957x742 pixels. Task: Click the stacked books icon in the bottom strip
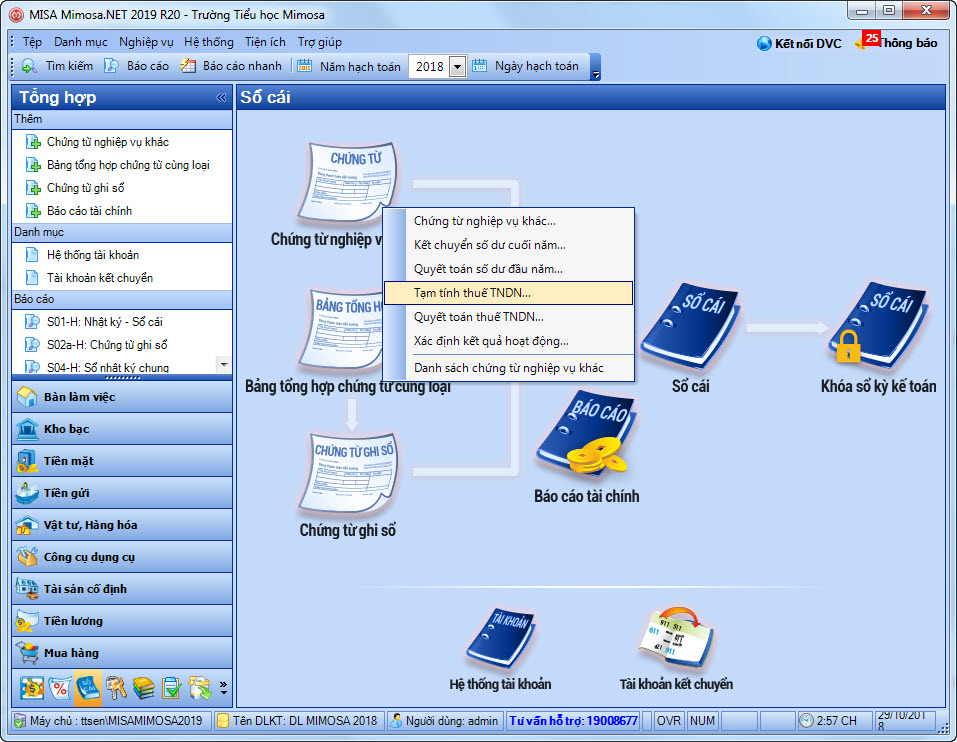click(144, 688)
